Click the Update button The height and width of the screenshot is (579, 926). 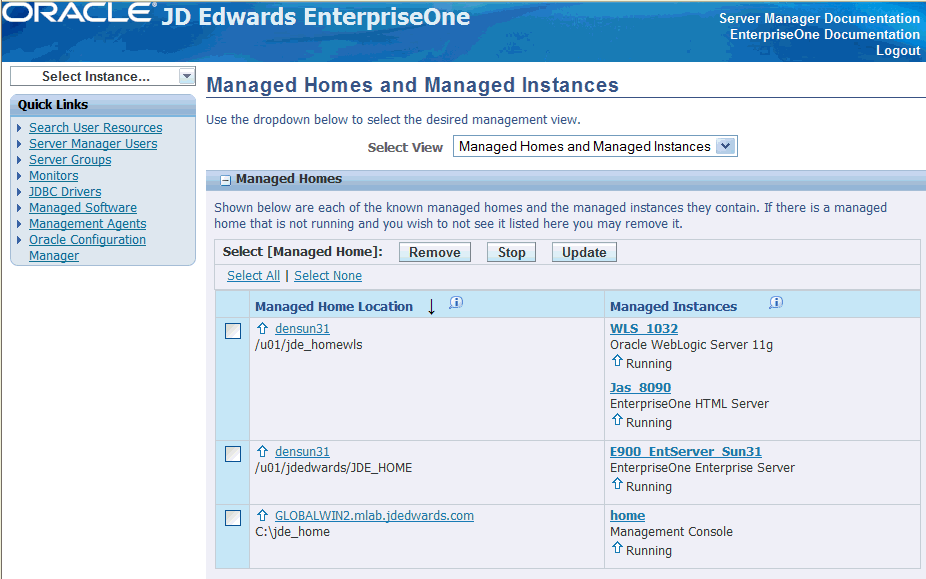click(584, 252)
